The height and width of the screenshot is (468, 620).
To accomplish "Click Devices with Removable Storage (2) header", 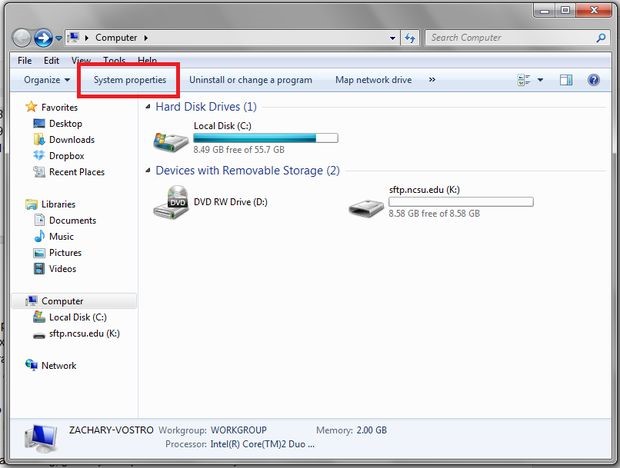I will coord(248,171).
